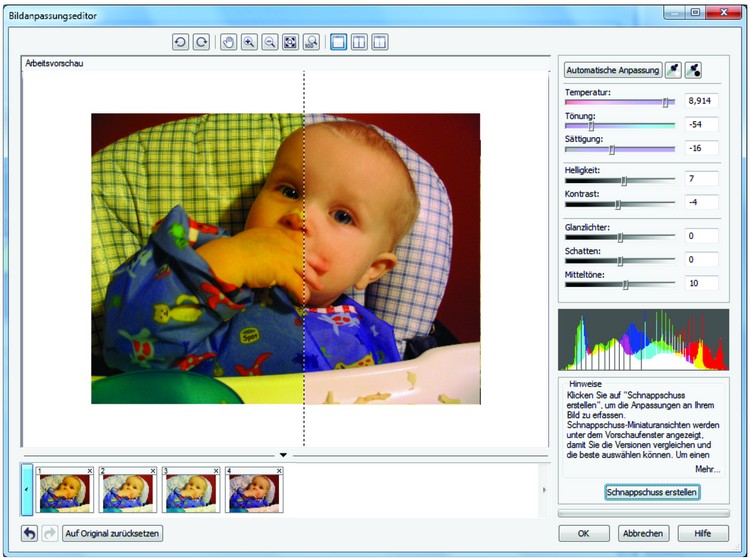Rotate image clockwise with toolbar icon
This screenshot has width=750, height=558.
pos(200,43)
